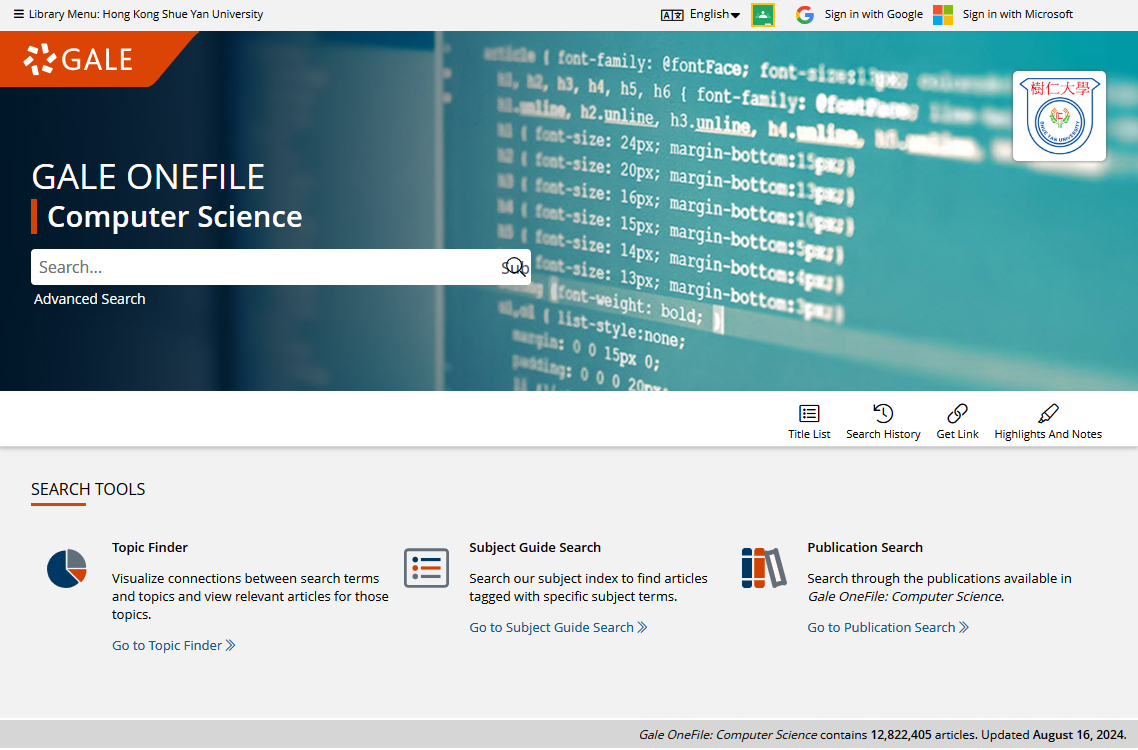Click the Gale logo

point(78,59)
